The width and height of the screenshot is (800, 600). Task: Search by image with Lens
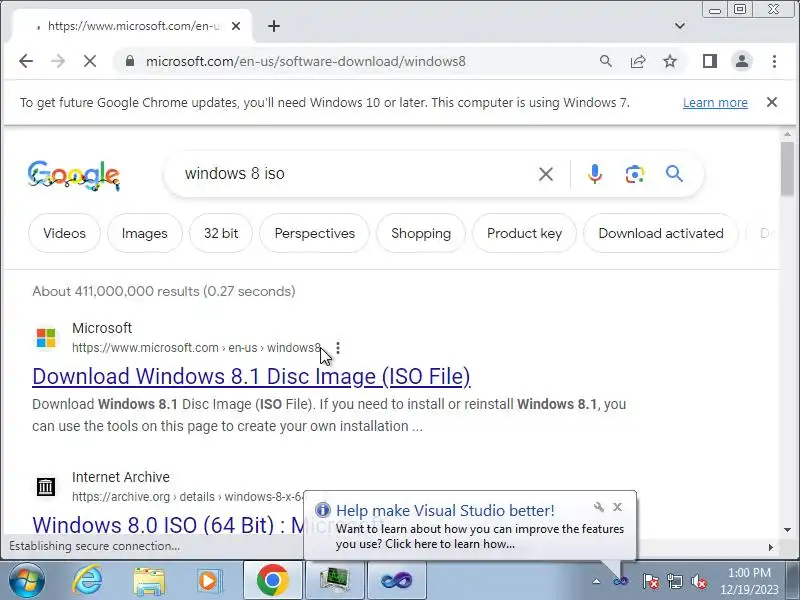(x=634, y=174)
